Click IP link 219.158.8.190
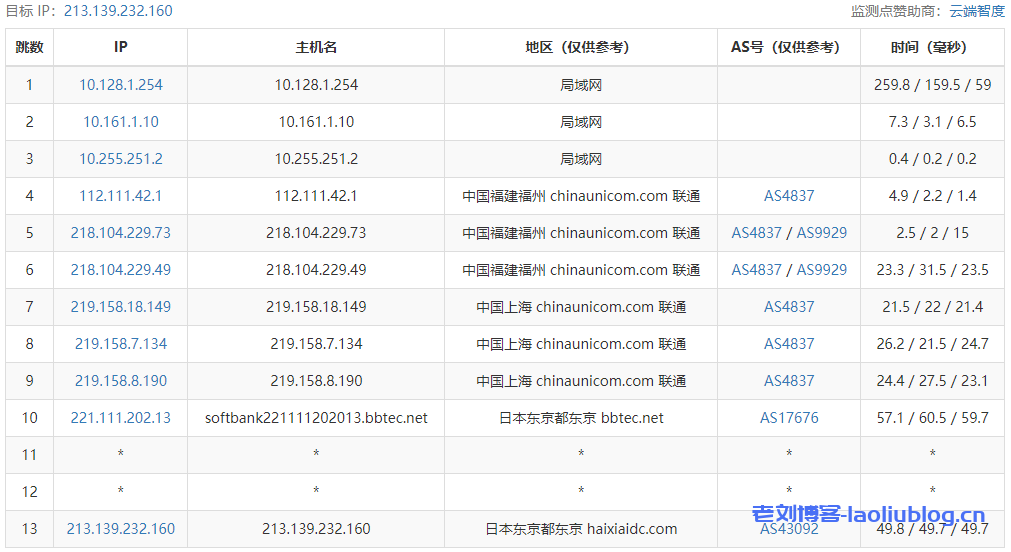The height and width of the screenshot is (552, 1011). pyautogui.click(x=120, y=381)
